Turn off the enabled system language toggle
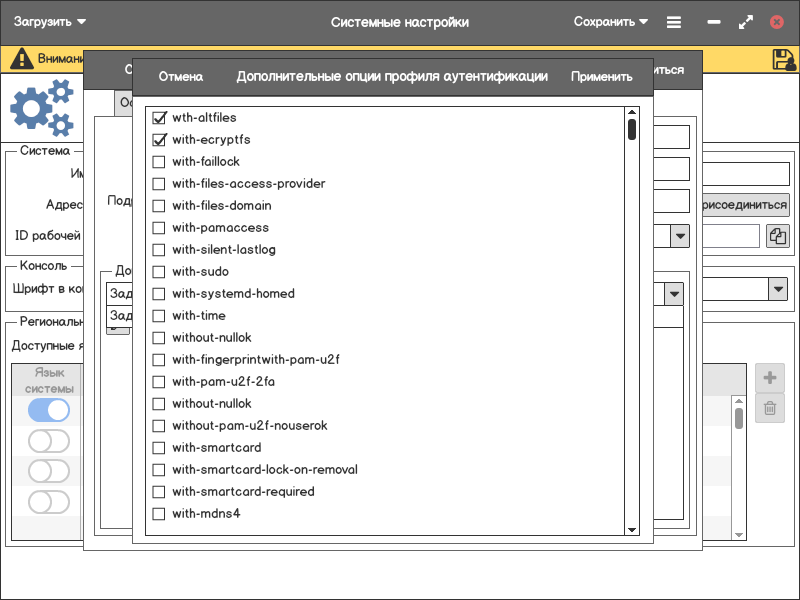This screenshot has width=800, height=600. (x=49, y=410)
